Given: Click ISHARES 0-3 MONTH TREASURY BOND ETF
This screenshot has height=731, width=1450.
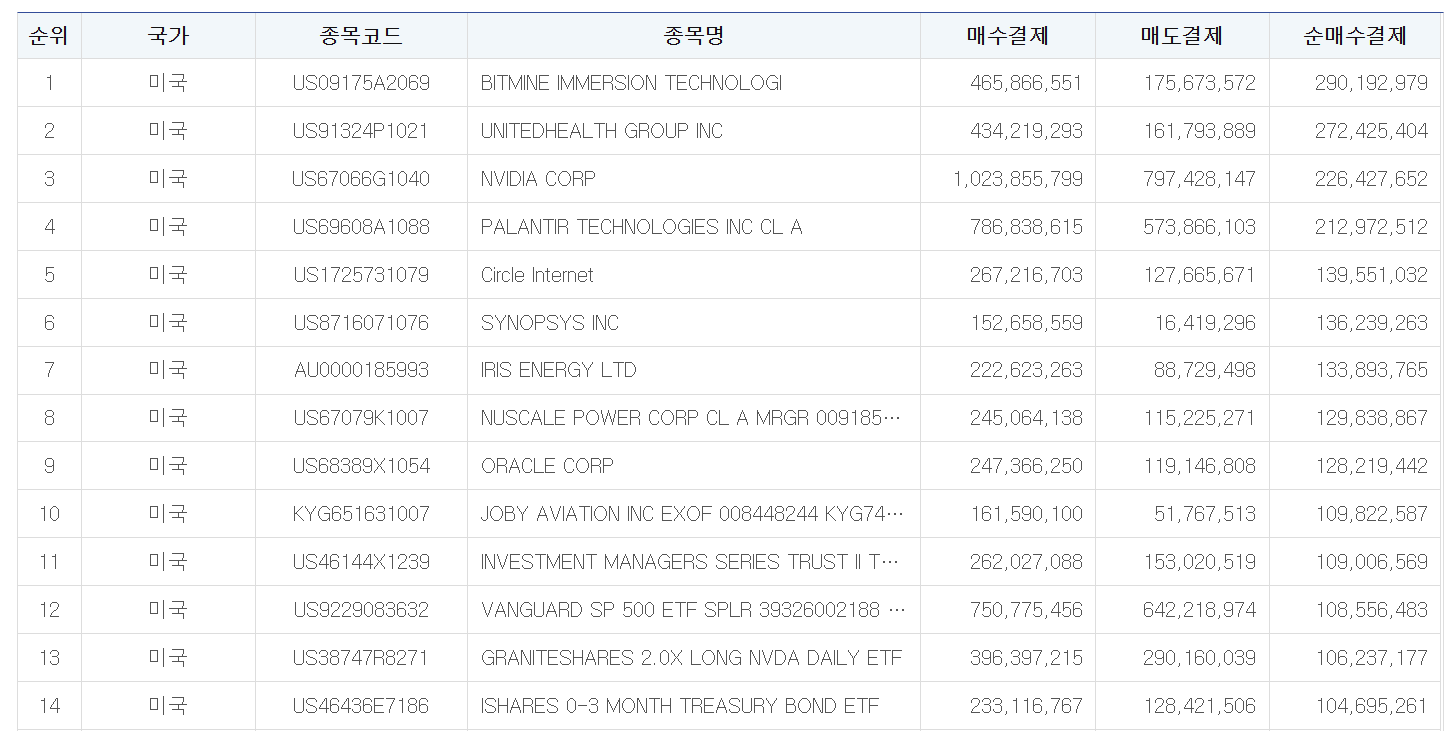Looking at the screenshot, I should [x=680, y=706].
